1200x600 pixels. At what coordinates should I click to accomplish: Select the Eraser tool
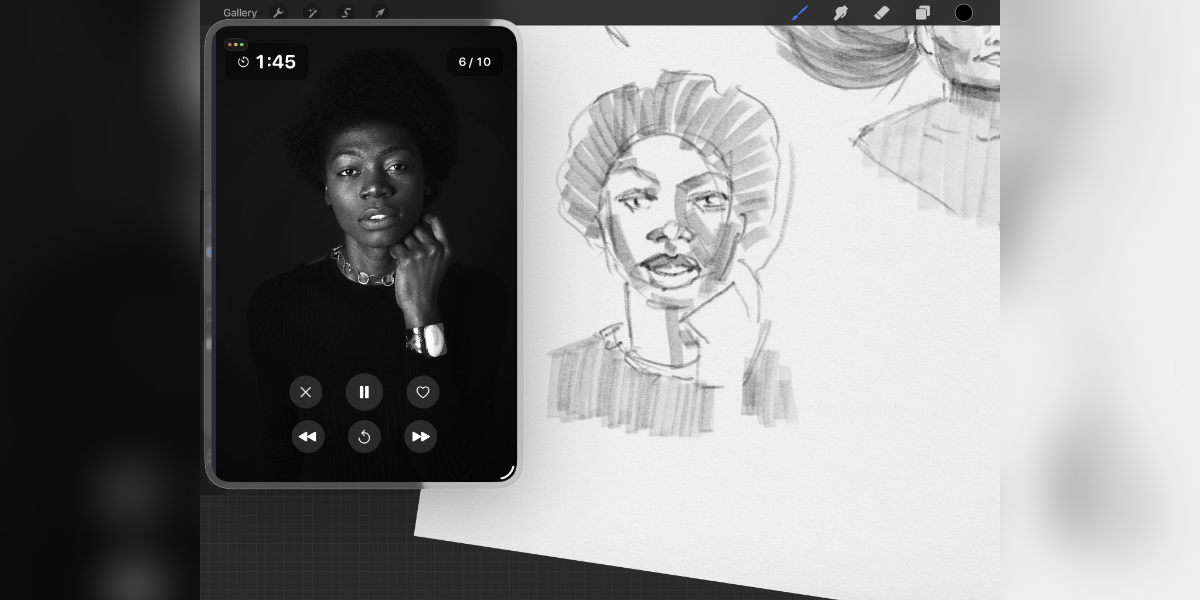(881, 13)
